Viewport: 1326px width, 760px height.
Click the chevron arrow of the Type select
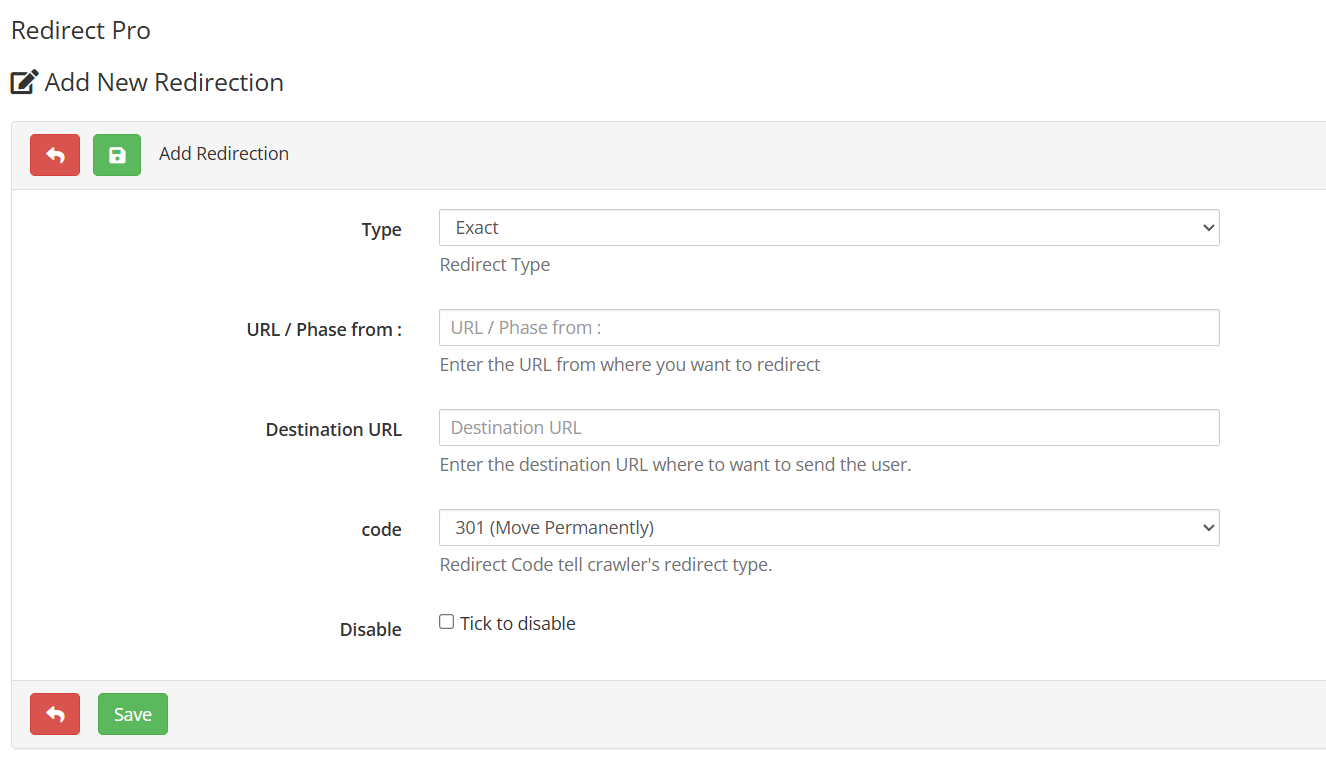click(1208, 228)
